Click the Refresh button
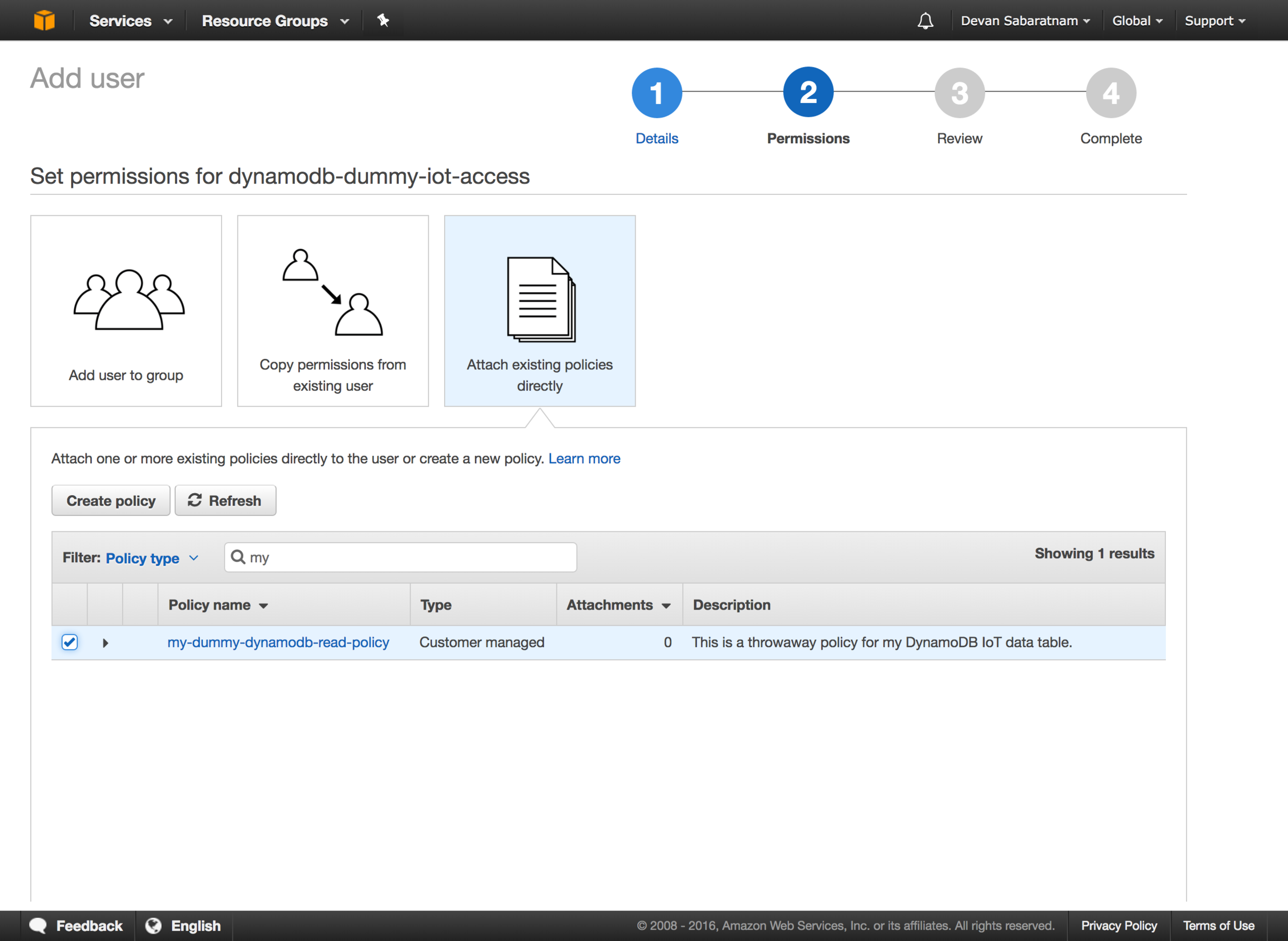1288x941 pixels. tap(225, 500)
